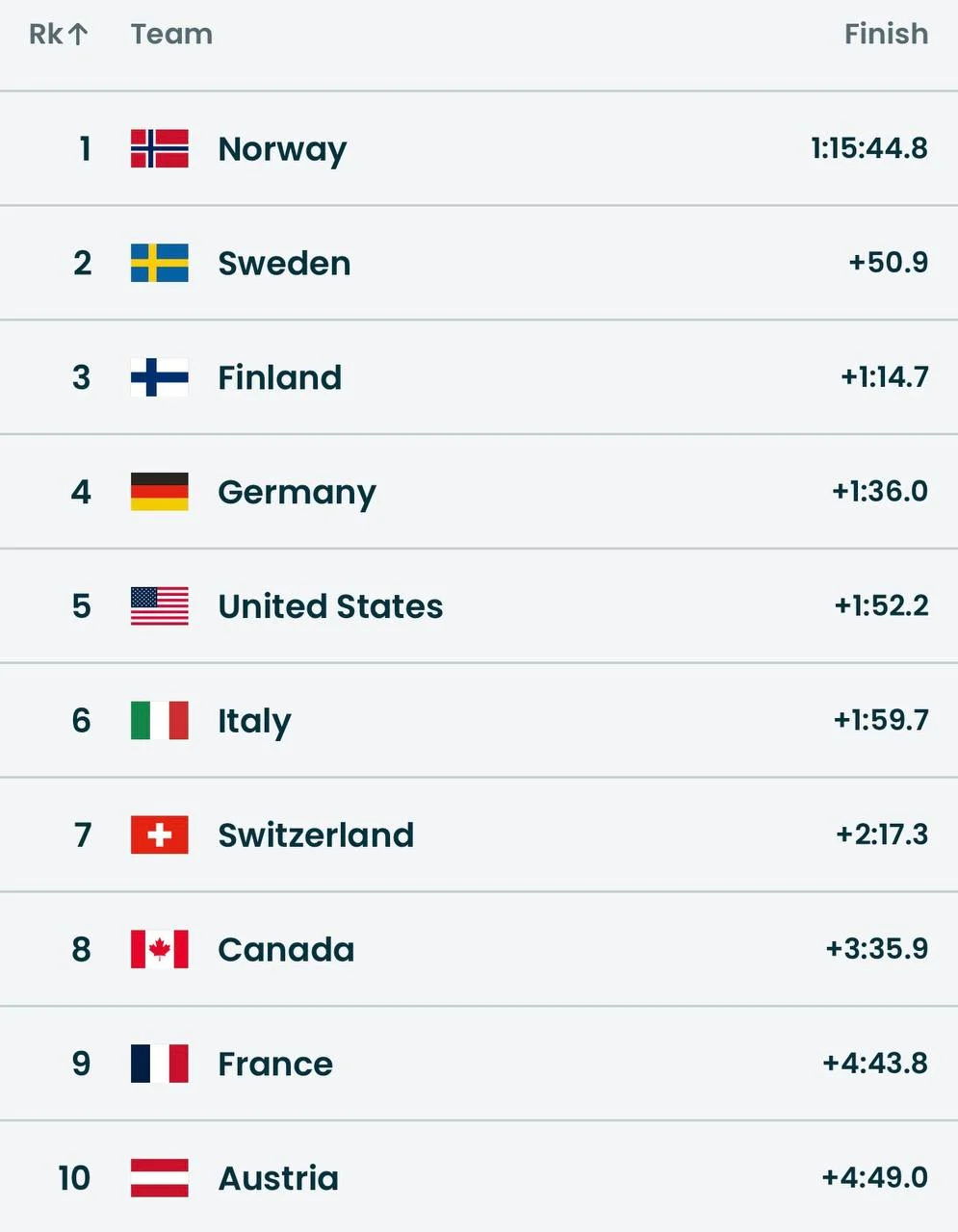Open the Sweden team link

[284, 264]
